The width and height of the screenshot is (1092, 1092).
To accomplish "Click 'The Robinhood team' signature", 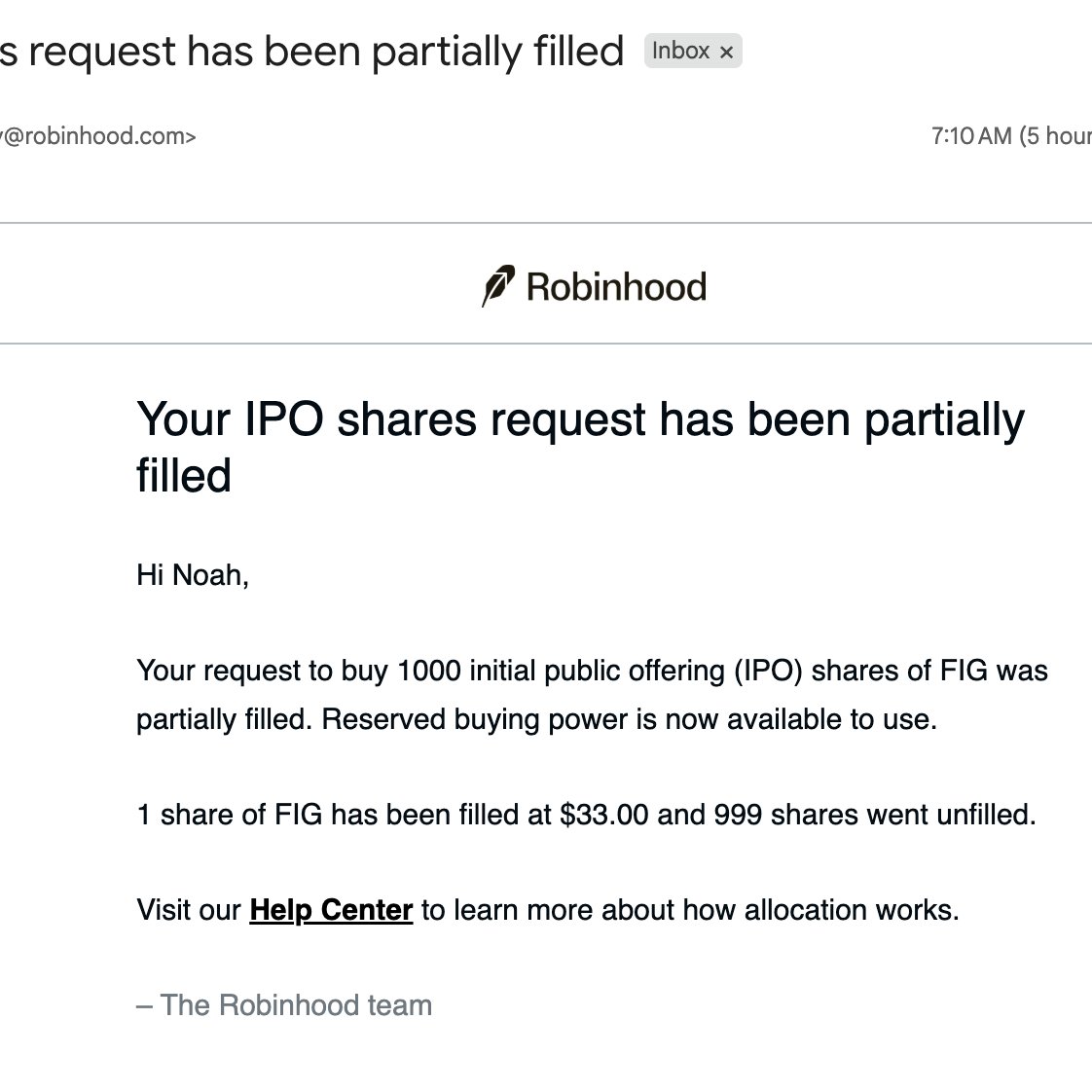I will [x=296, y=1005].
